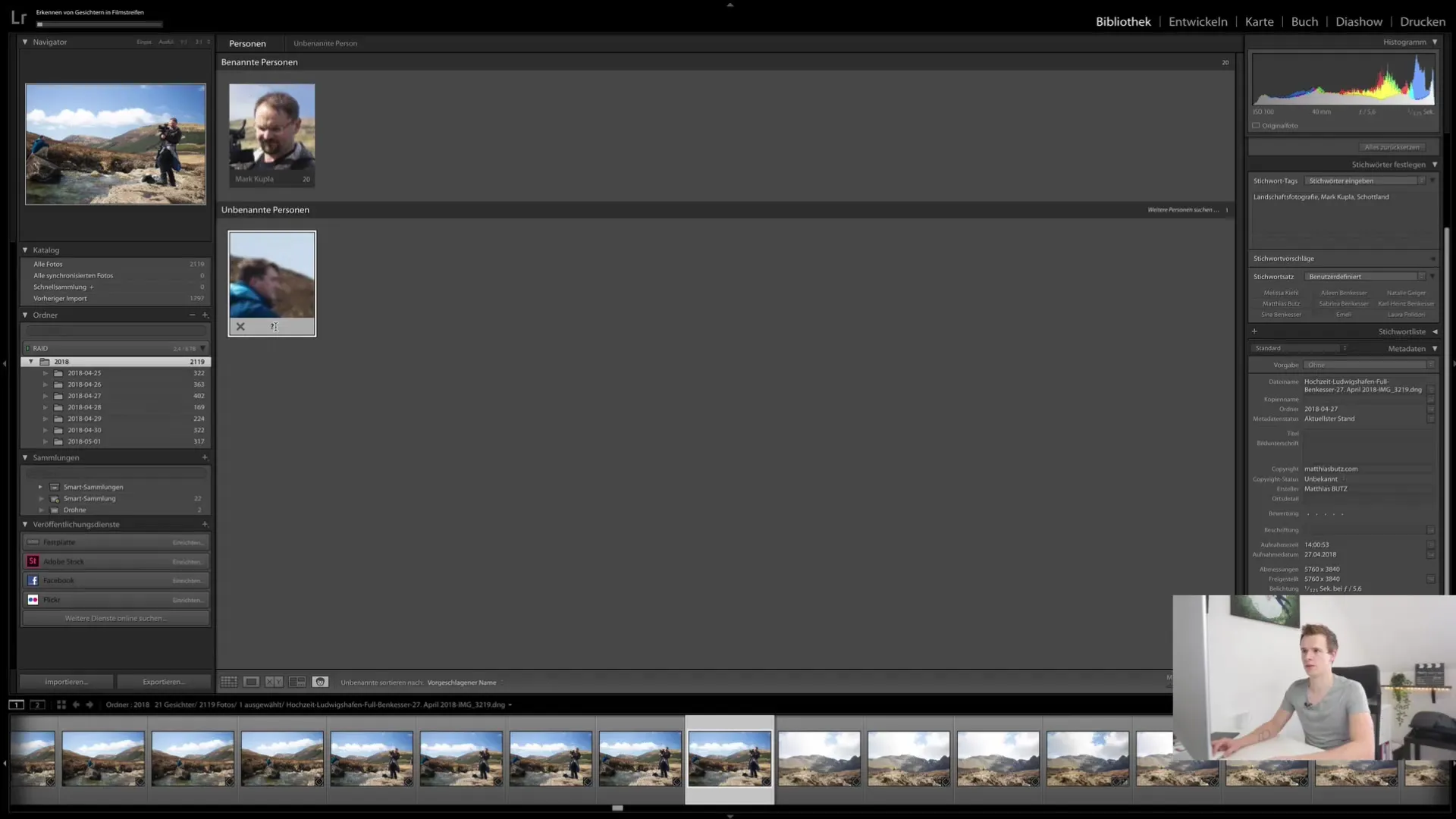The height and width of the screenshot is (819, 1456).
Task: Switch to Entwickeln module
Action: point(1197,21)
